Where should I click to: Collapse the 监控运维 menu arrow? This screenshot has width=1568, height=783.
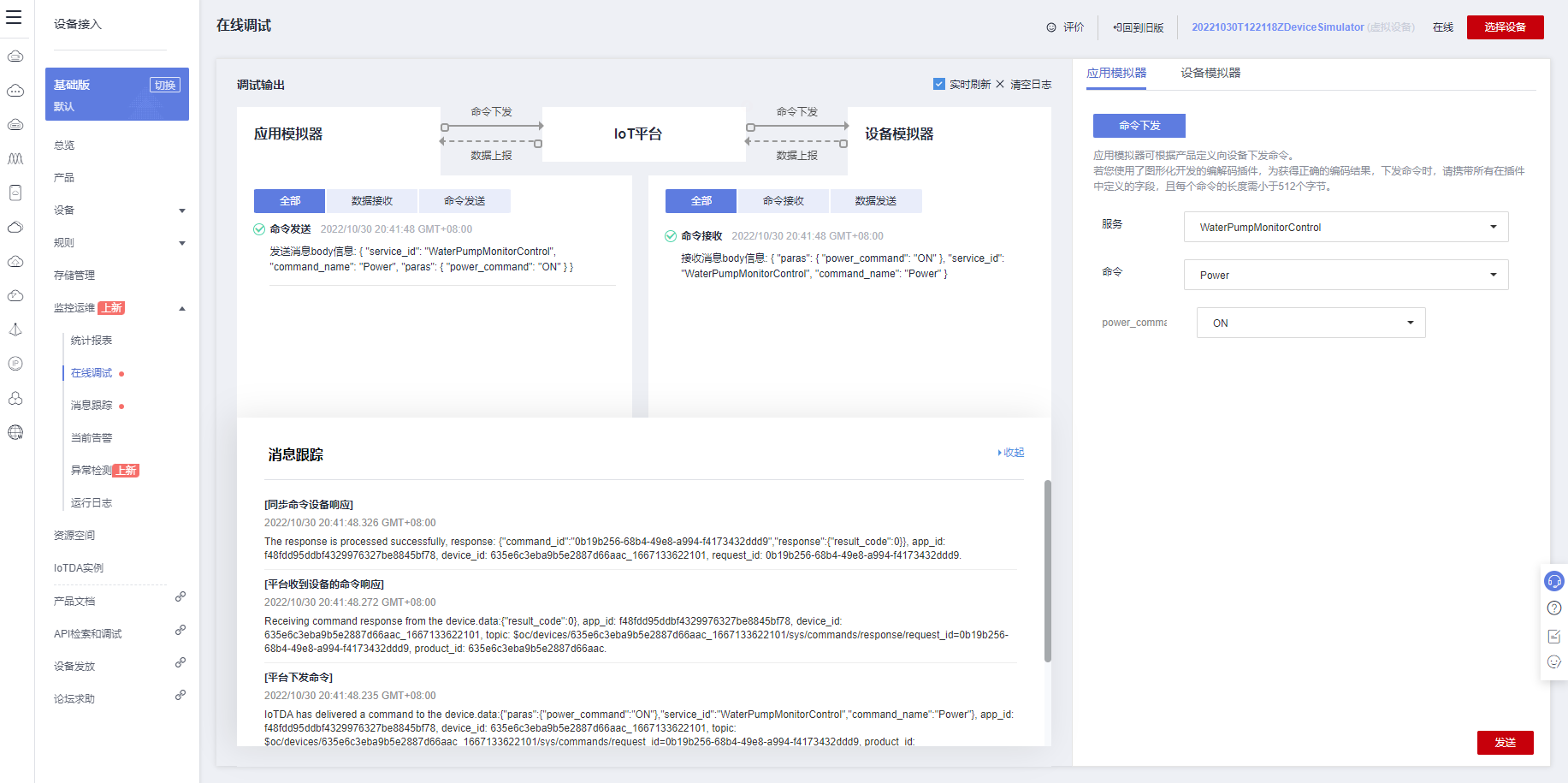point(182,308)
